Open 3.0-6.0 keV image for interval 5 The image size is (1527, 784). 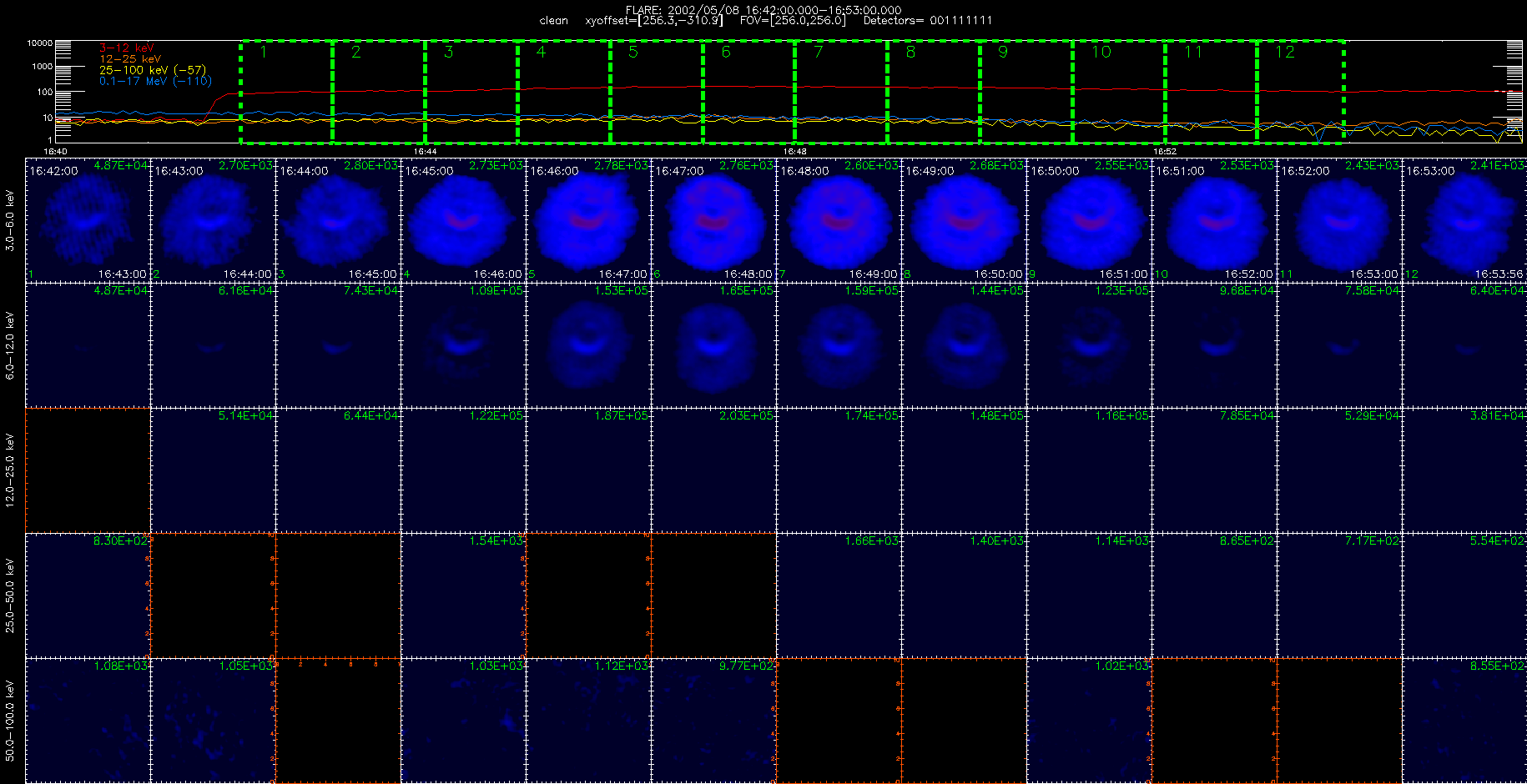[588, 220]
